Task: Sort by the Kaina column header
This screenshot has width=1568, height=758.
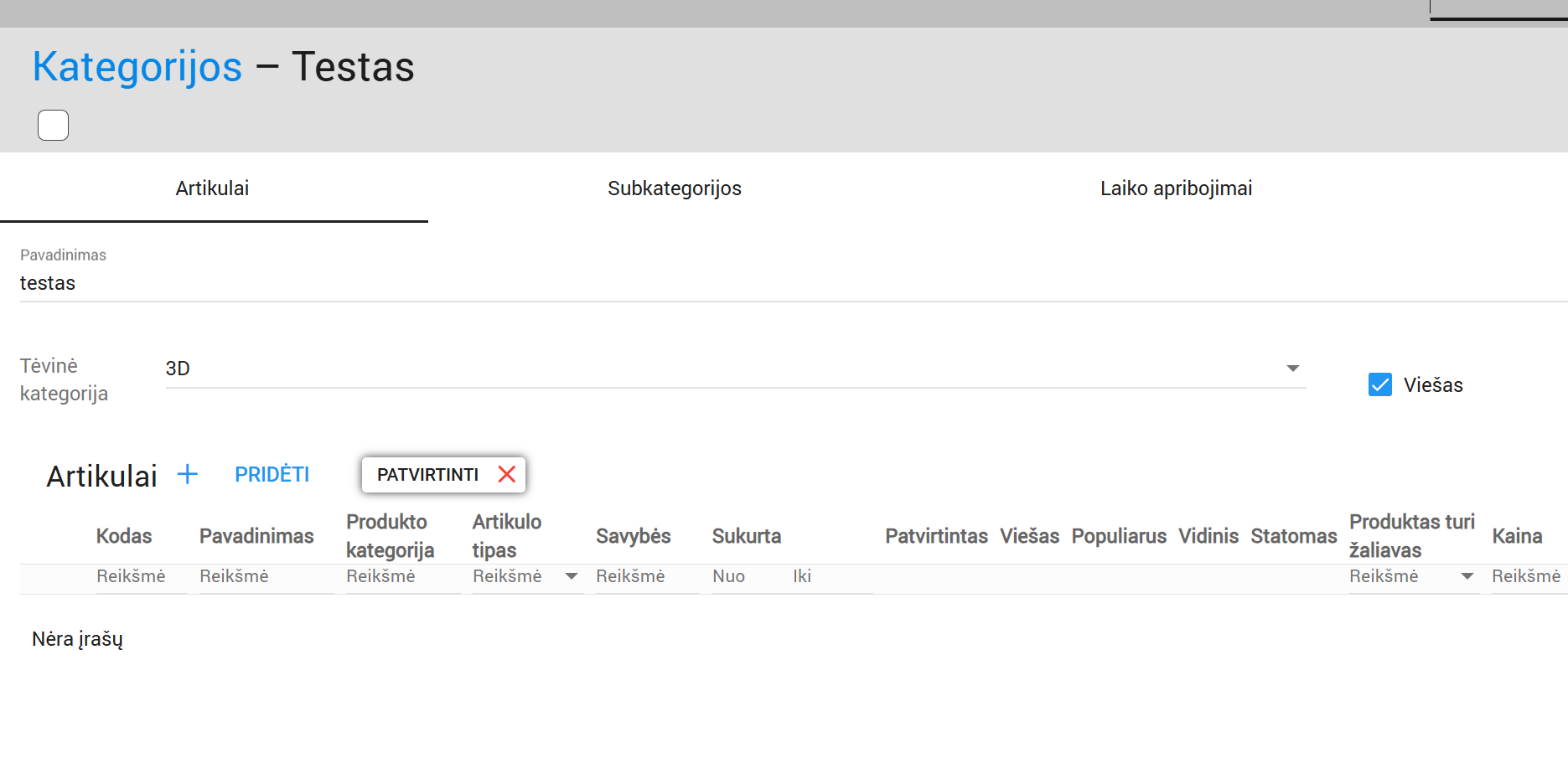Action: tap(1516, 536)
